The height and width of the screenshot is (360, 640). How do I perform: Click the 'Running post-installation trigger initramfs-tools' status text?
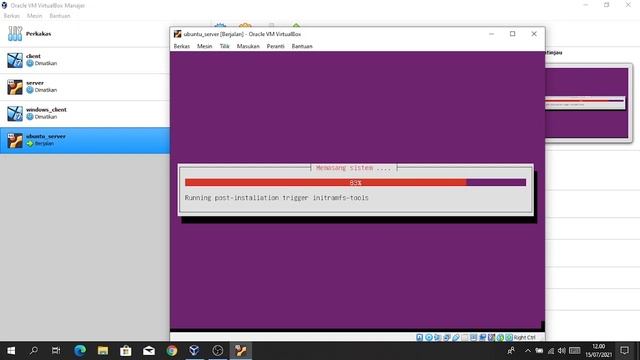point(276,198)
